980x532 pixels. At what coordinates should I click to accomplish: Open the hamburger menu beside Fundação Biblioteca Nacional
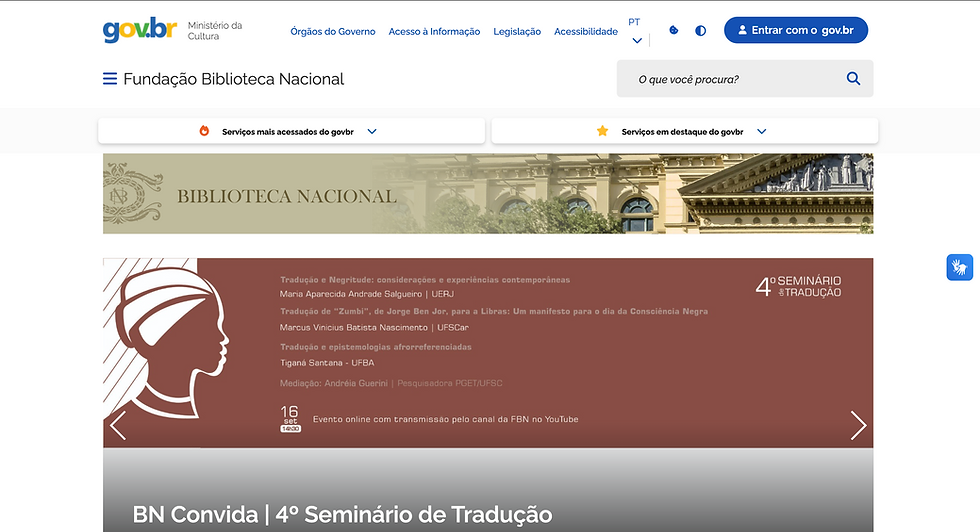pos(110,79)
